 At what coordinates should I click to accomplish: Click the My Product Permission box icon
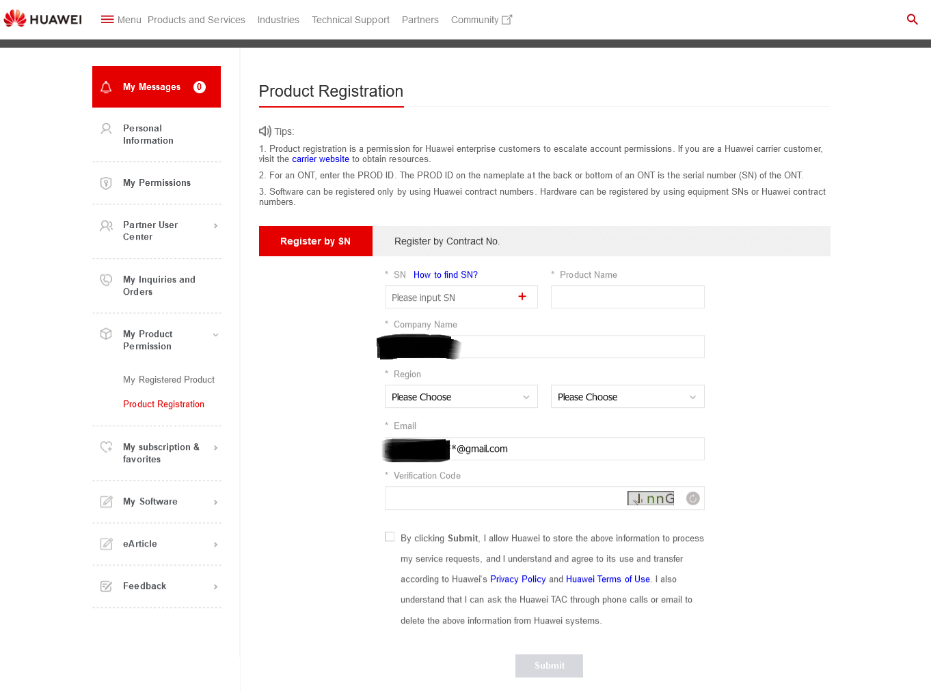coord(106,334)
